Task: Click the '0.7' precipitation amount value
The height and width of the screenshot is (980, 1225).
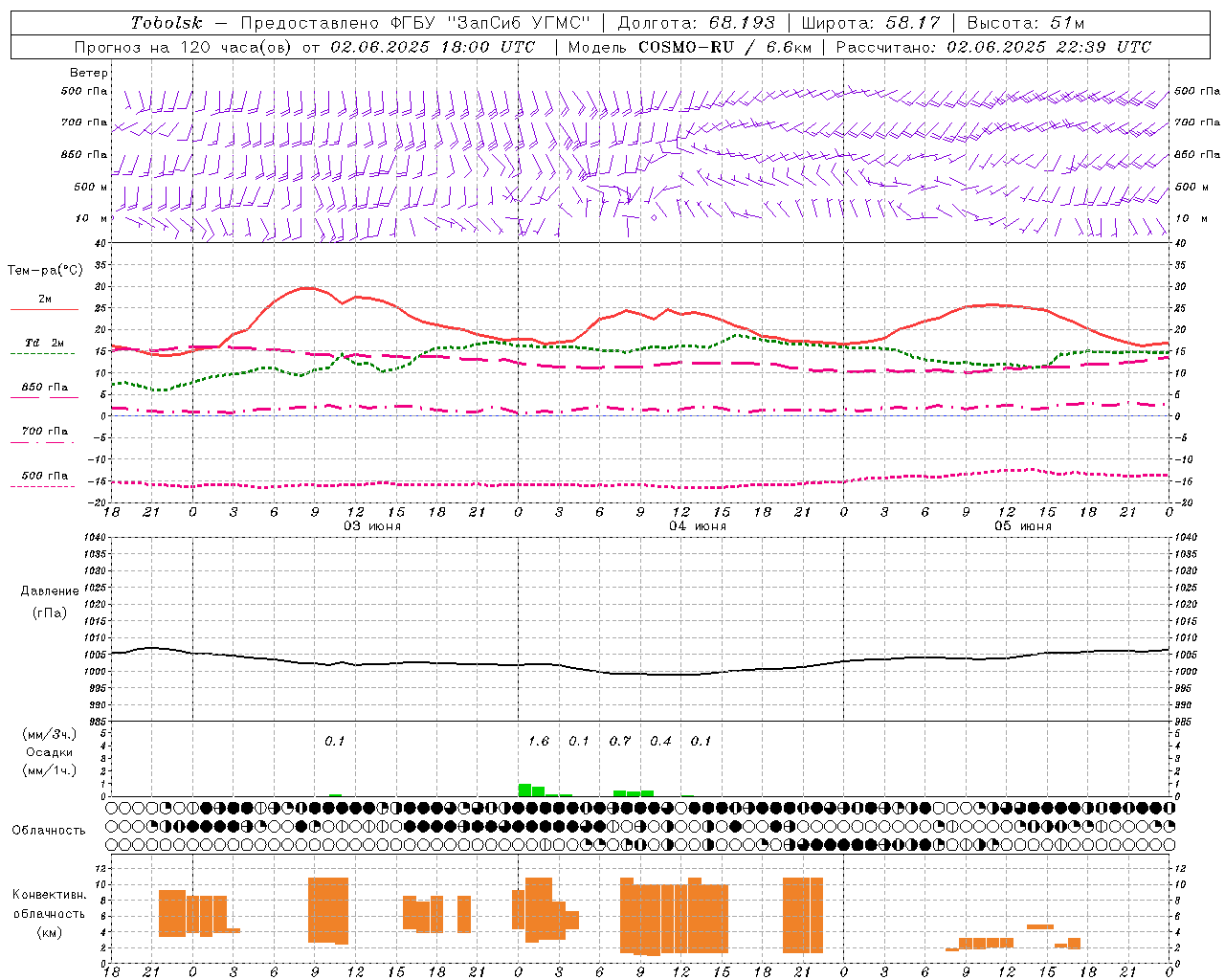Action: point(620,741)
